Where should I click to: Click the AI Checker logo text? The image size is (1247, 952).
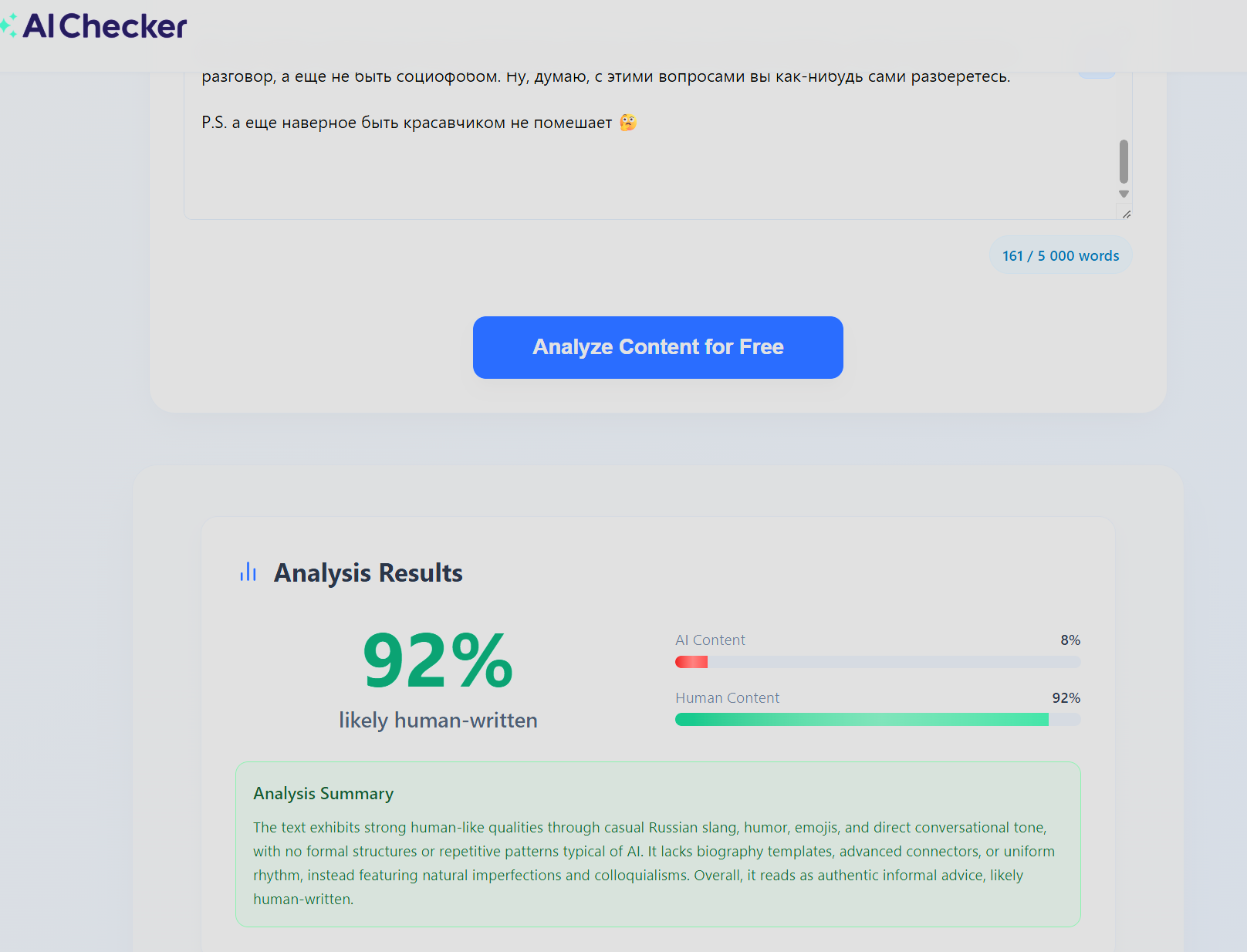point(105,26)
